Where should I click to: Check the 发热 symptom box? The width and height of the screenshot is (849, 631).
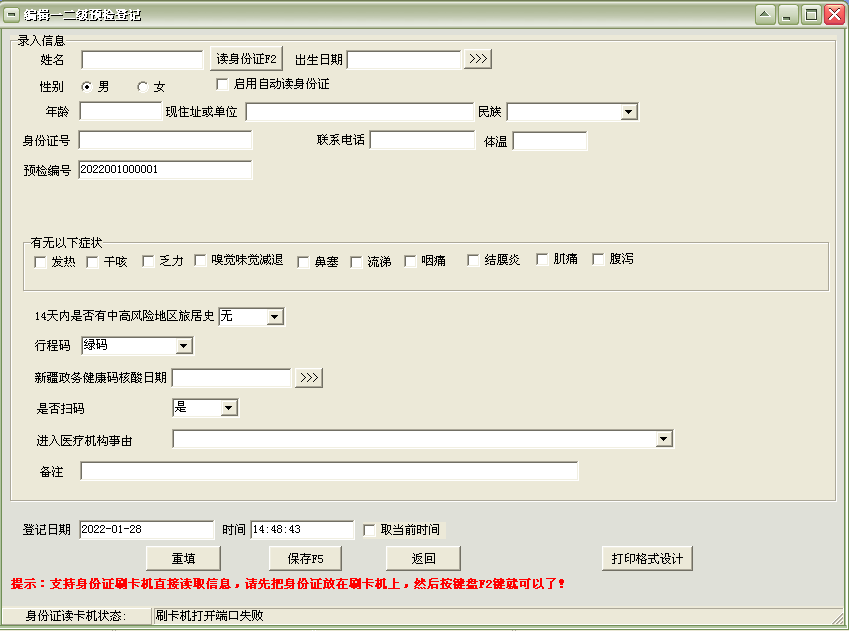click(x=40, y=262)
